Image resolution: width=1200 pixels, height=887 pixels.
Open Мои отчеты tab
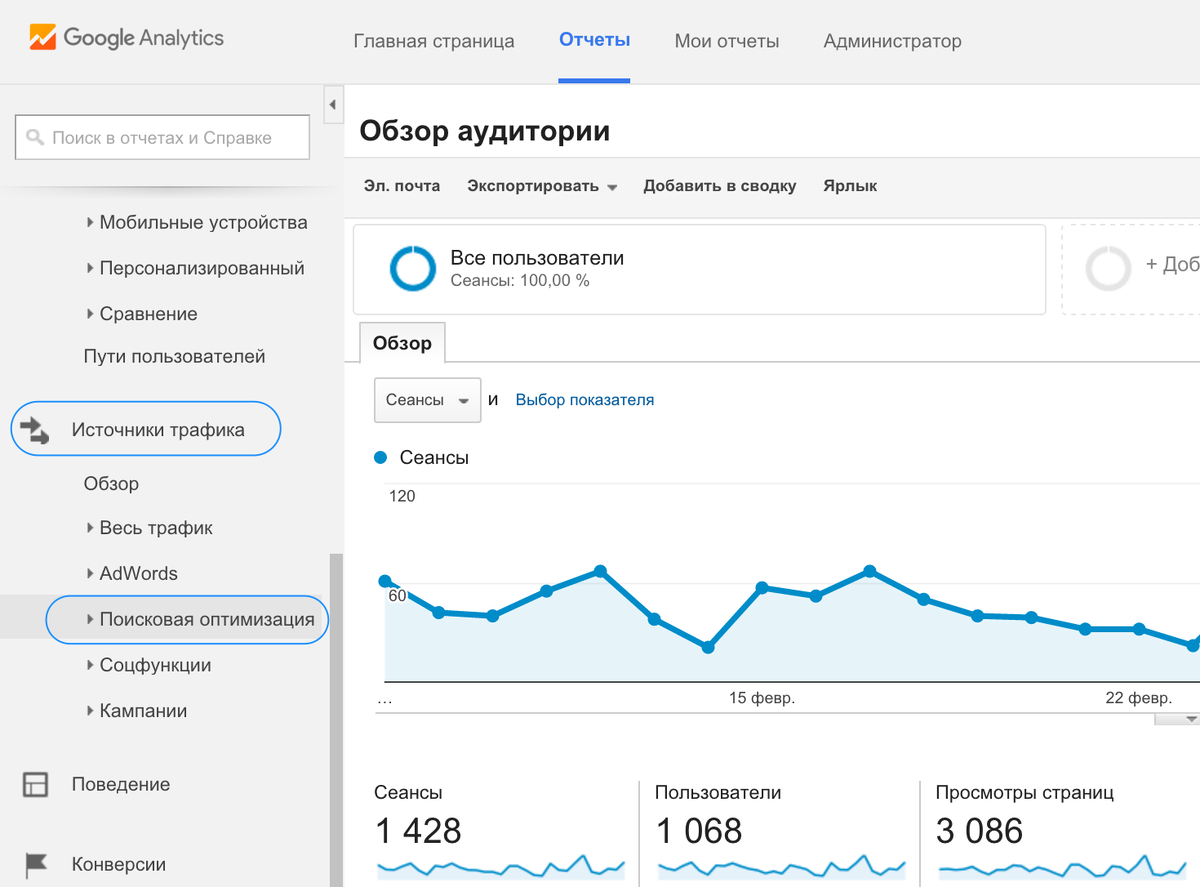tap(727, 41)
